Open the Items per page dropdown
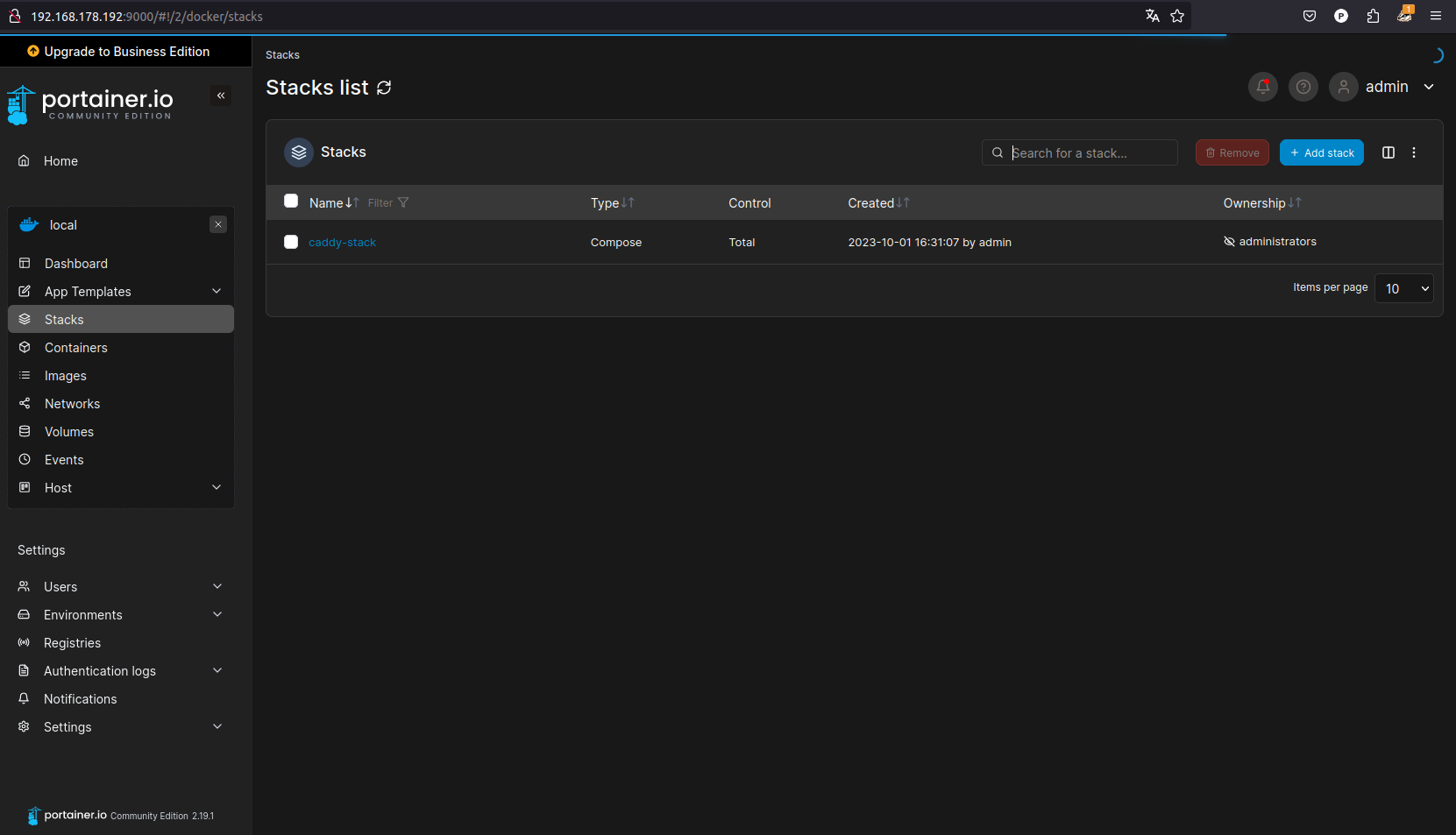This screenshot has height=835, width=1456. pos(1403,288)
